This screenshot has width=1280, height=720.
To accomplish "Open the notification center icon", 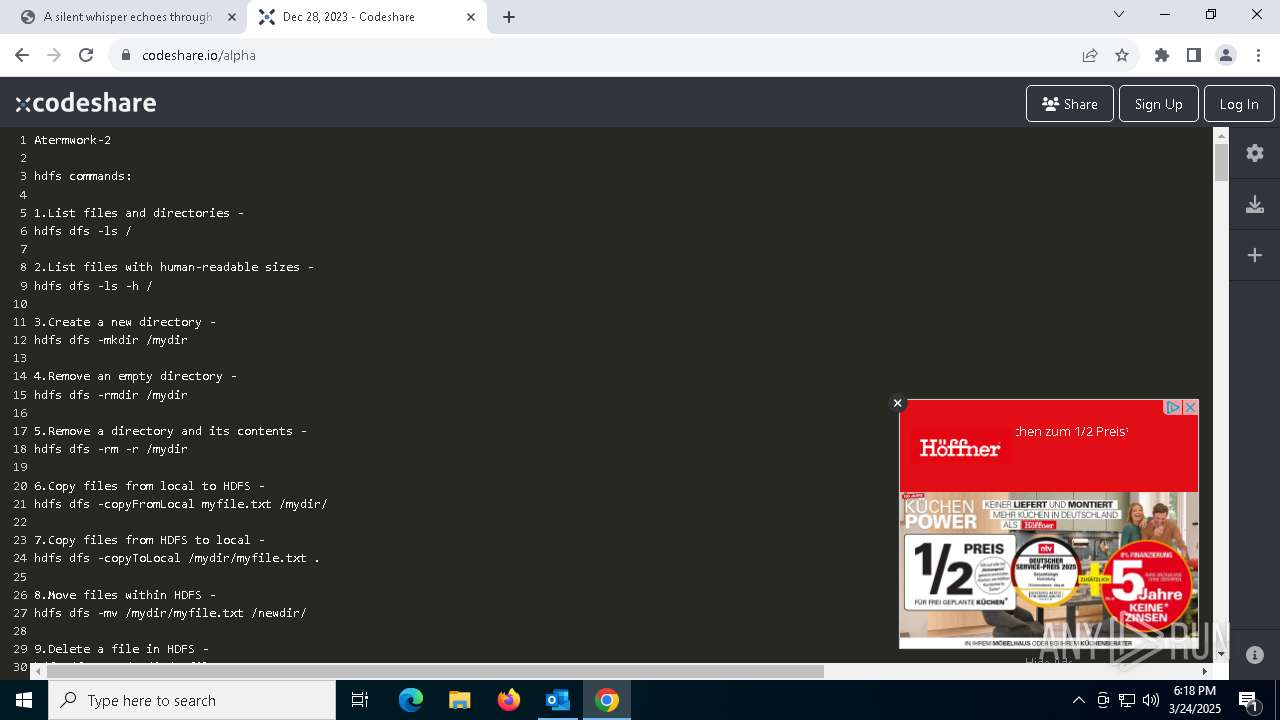I will (1248, 700).
